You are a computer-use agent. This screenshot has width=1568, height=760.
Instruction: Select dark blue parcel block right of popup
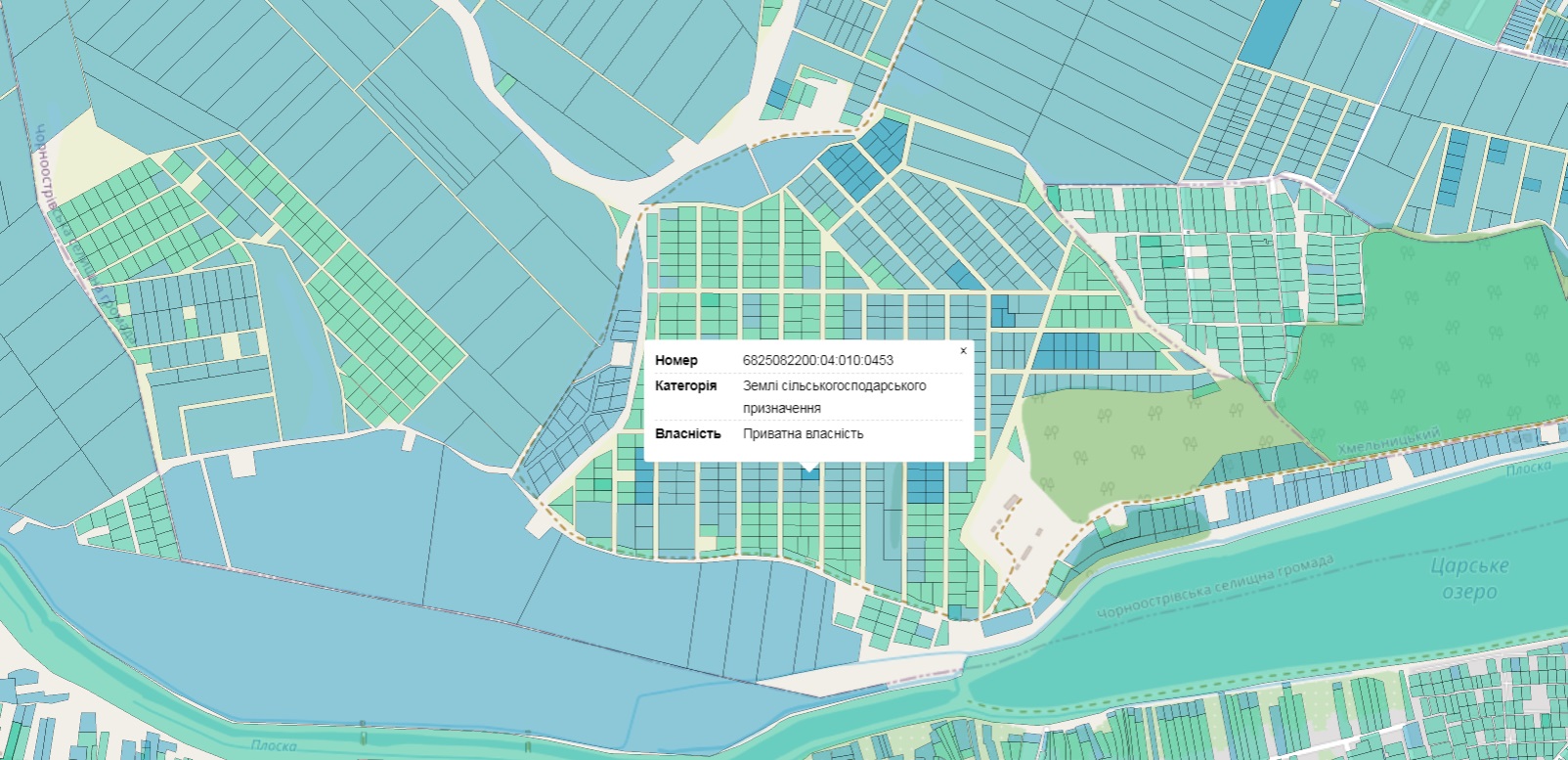click(1066, 350)
